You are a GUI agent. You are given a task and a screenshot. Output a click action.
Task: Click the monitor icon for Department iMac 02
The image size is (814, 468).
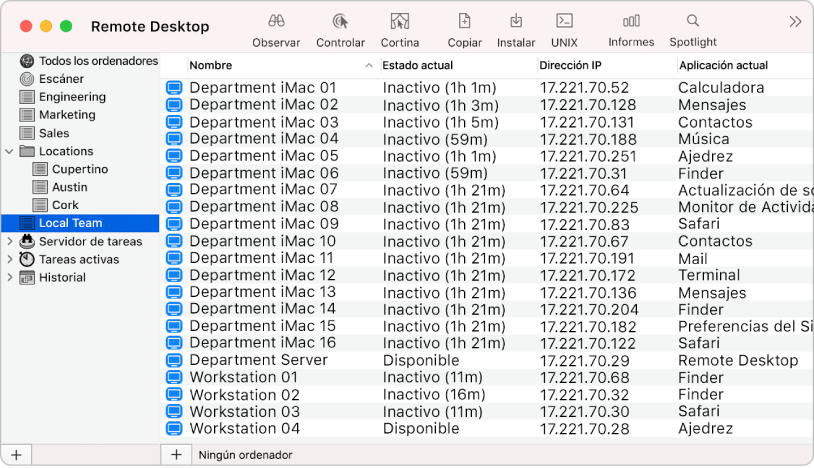click(x=174, y=105)
